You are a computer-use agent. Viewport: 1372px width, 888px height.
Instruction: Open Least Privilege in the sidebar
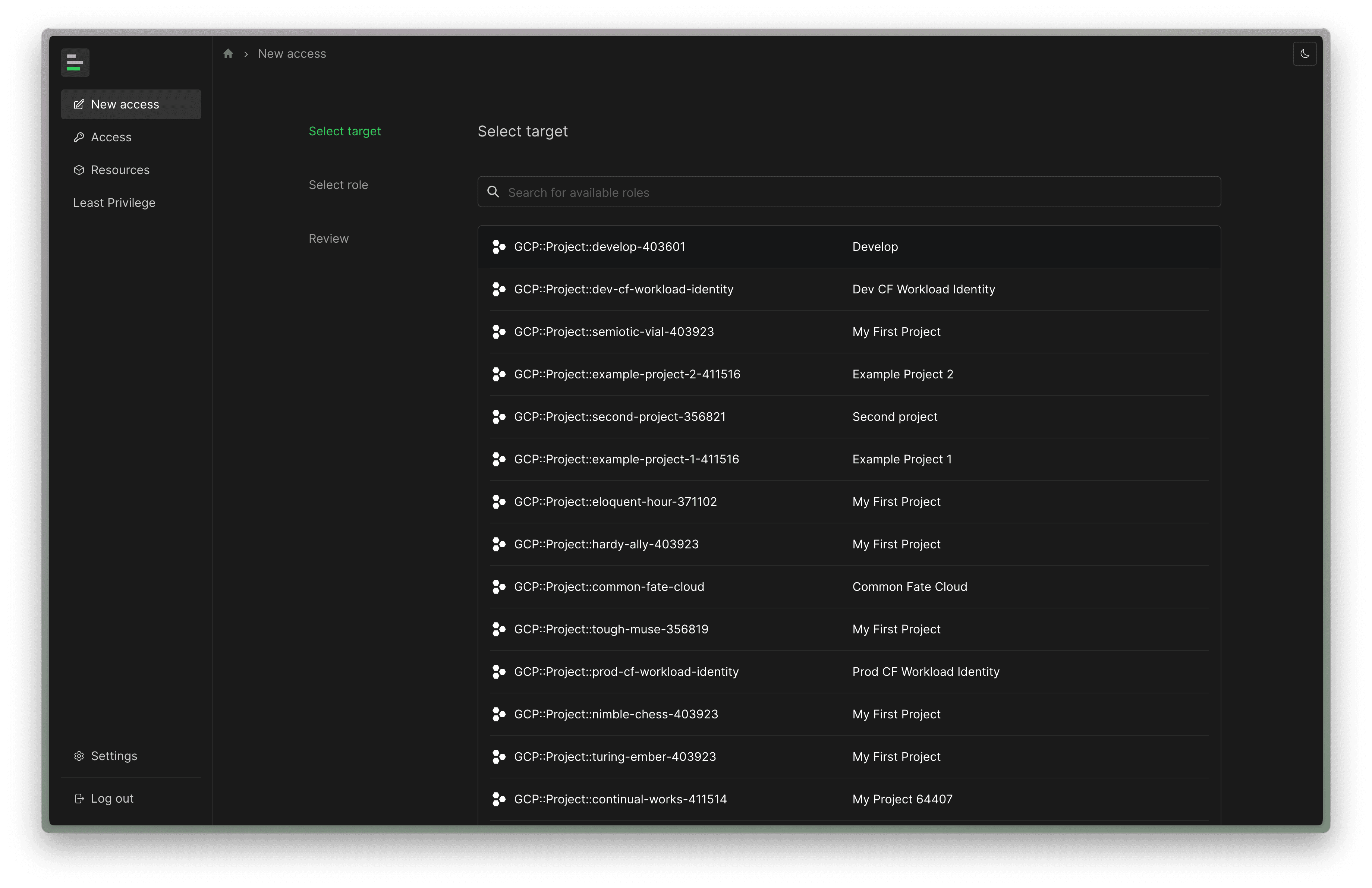[x=131, y=203]
